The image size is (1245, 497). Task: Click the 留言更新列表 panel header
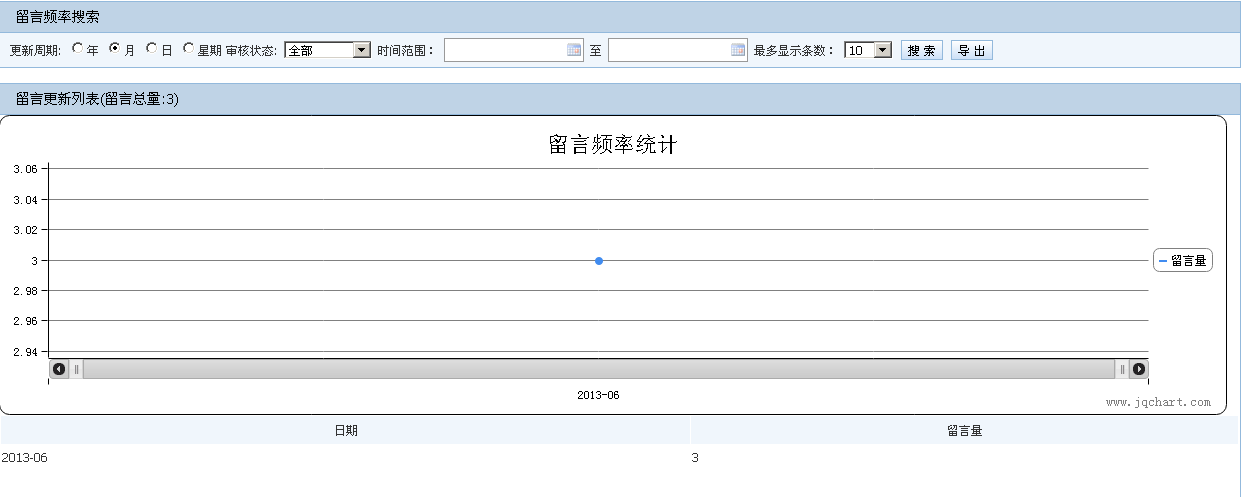620,99
